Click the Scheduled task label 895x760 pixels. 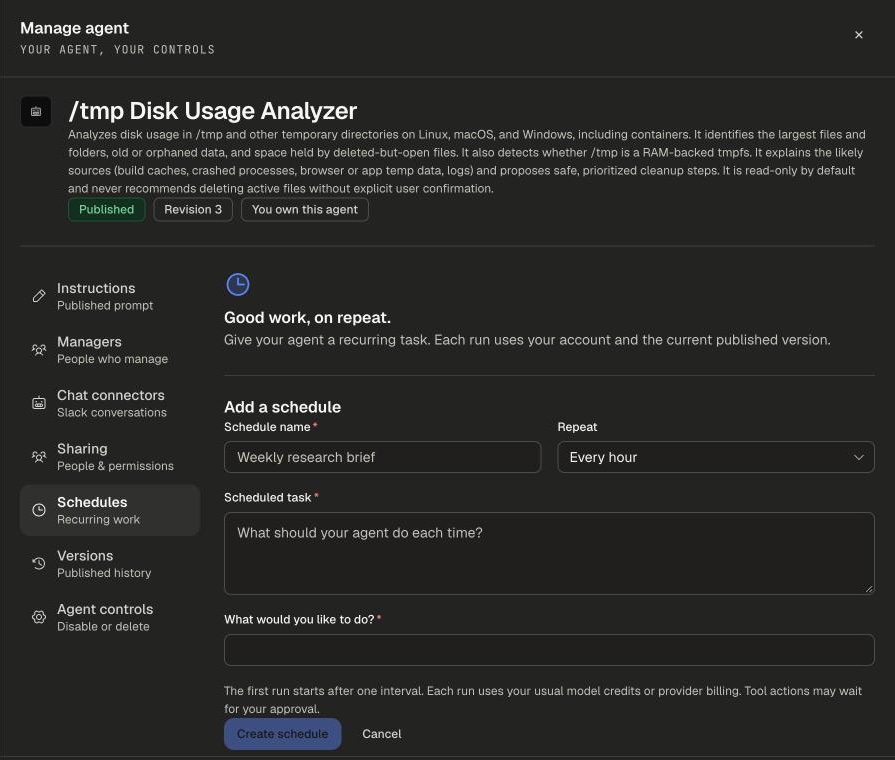tap(268, 497)
